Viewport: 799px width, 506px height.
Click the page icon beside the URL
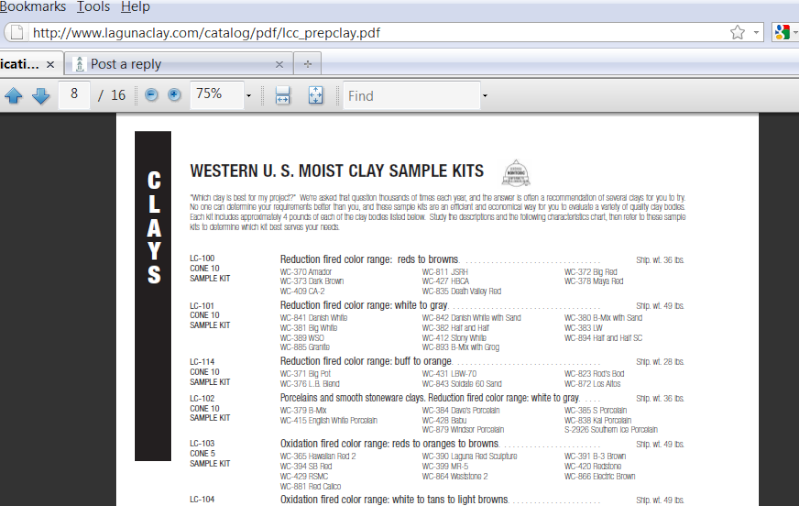pyautogui.click(x=17, y=33)
